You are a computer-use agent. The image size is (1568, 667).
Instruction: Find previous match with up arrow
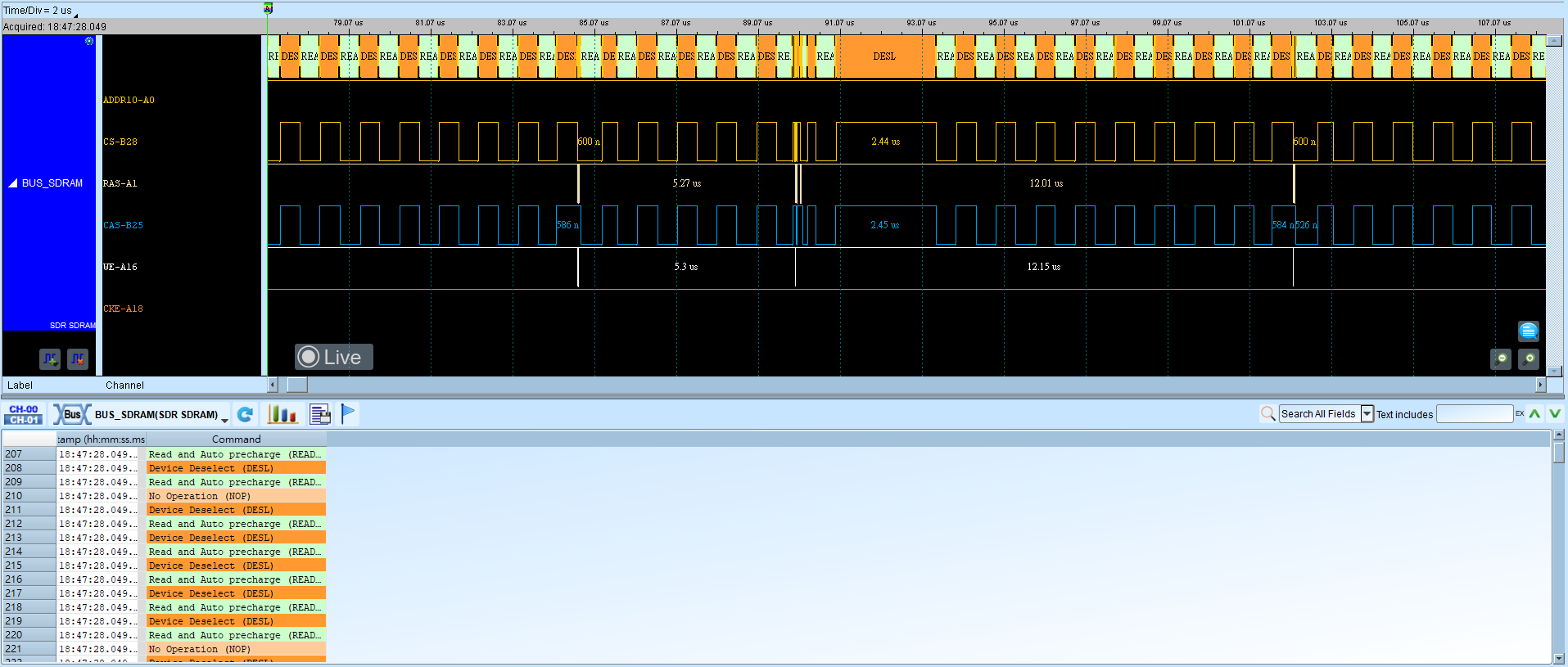[1534, 413]
